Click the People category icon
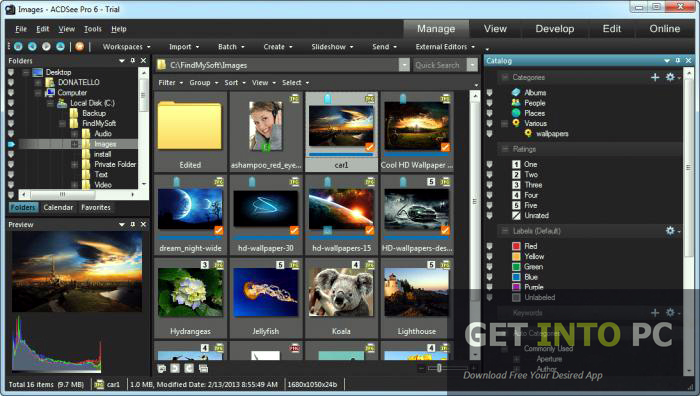The image size is (700, 396). pos(516,103)
